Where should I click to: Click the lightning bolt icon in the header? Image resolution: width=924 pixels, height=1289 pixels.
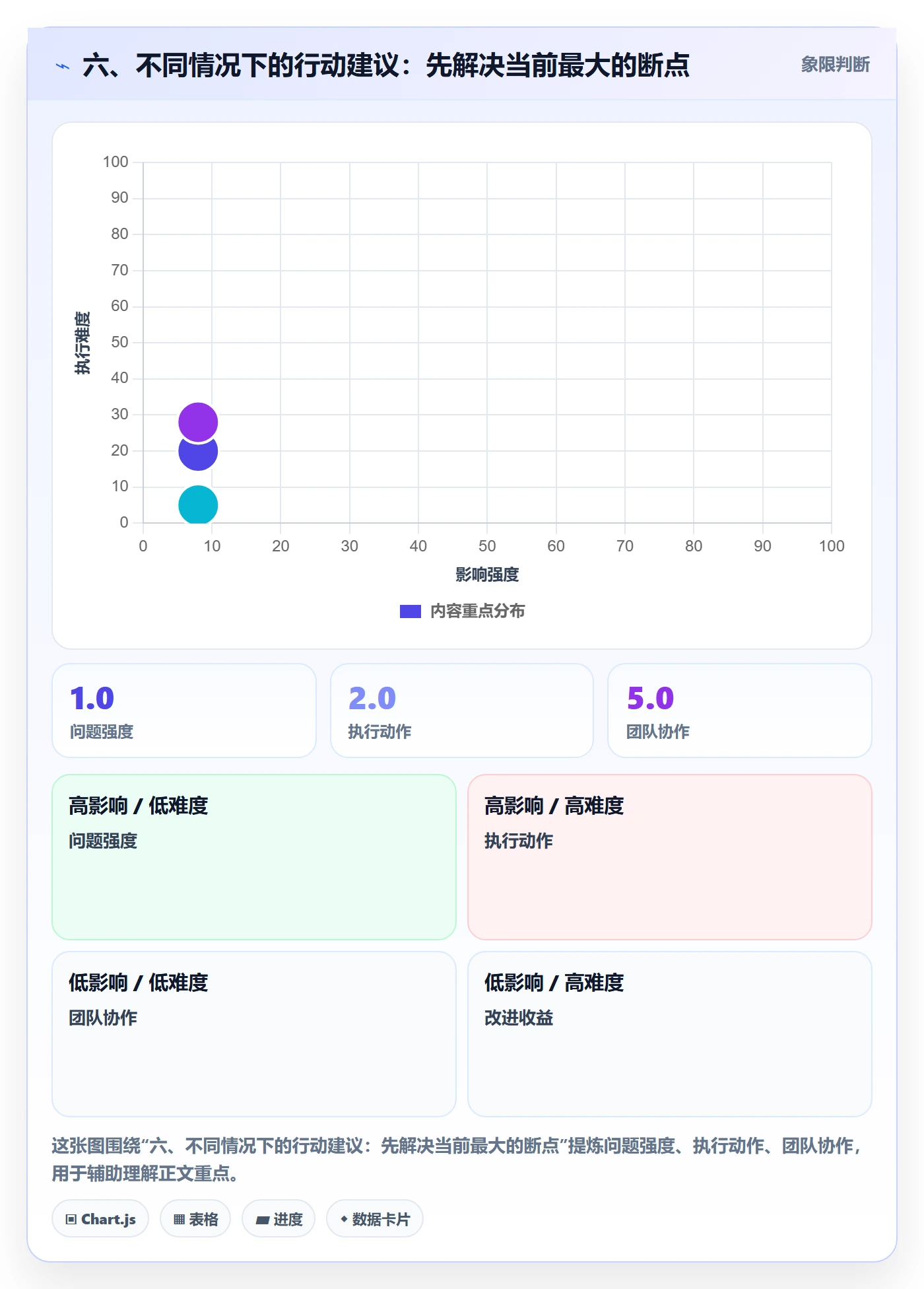(x=63, y=66)
